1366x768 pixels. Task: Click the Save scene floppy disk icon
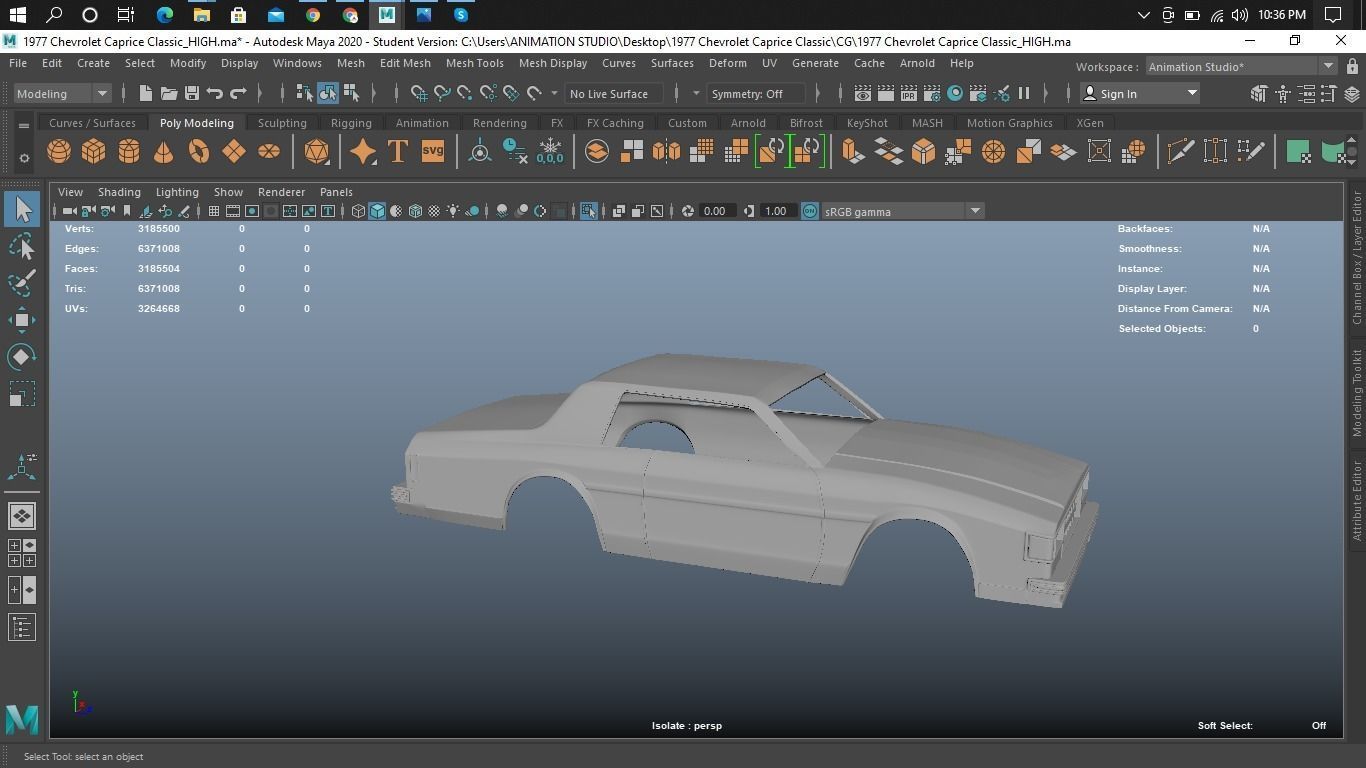(192, 93)
